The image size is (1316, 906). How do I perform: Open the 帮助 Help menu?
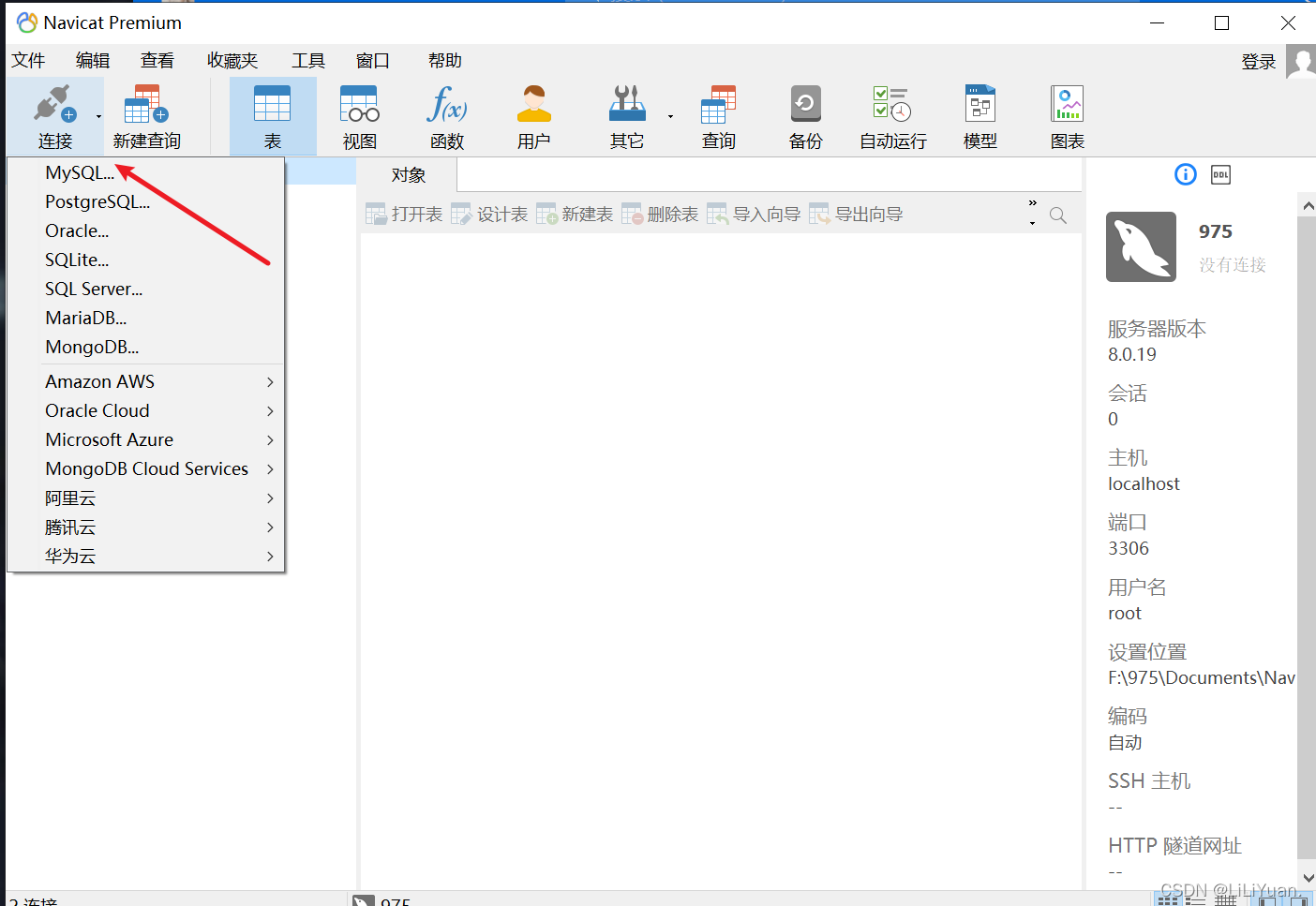pos(445,61)
